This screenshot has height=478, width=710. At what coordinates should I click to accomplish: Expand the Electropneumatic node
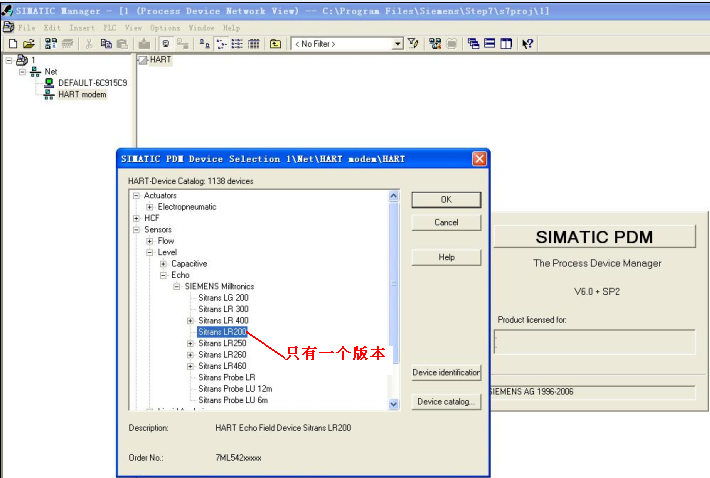[x=150, y=207]
